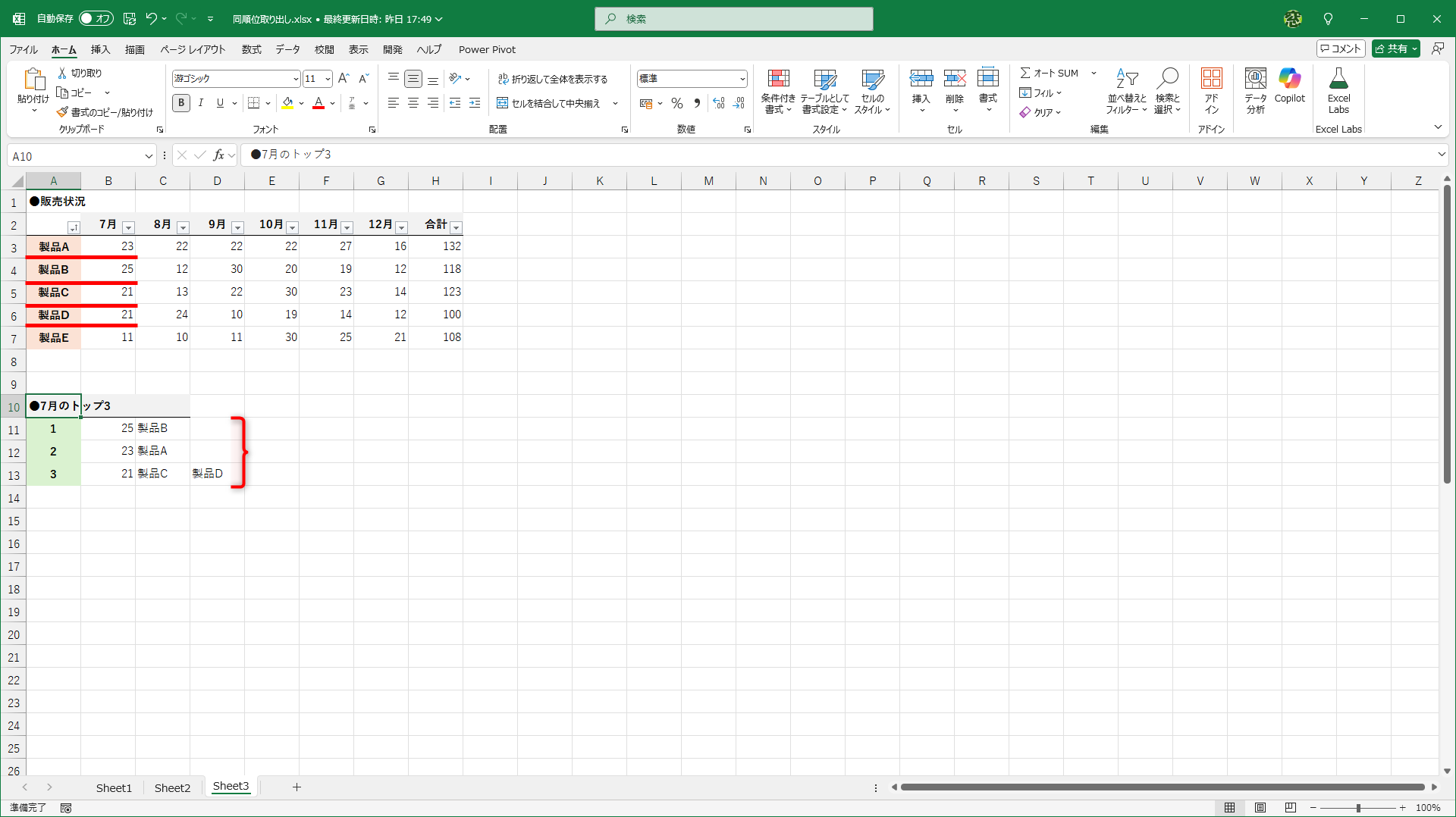The image size is (1456, 817).
Task: Click the Tell Me lightbulb icon
Action: (1328, 19)
